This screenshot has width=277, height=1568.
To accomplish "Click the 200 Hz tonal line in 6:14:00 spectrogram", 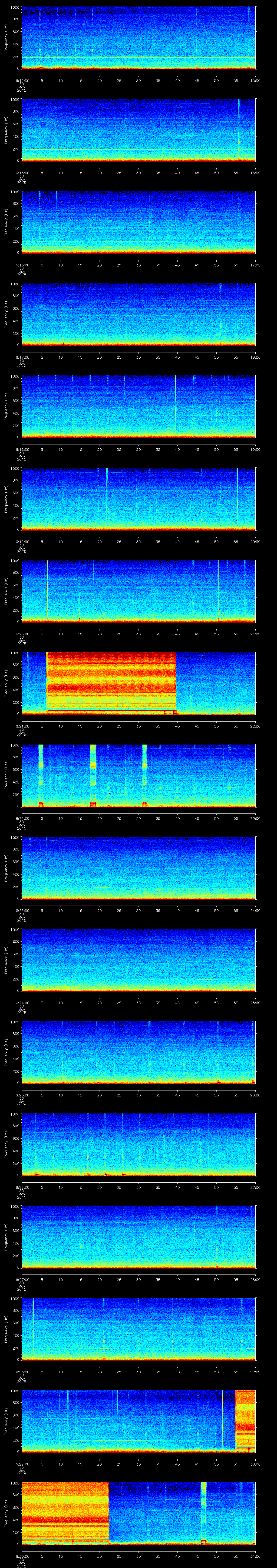I will (138, 57).
